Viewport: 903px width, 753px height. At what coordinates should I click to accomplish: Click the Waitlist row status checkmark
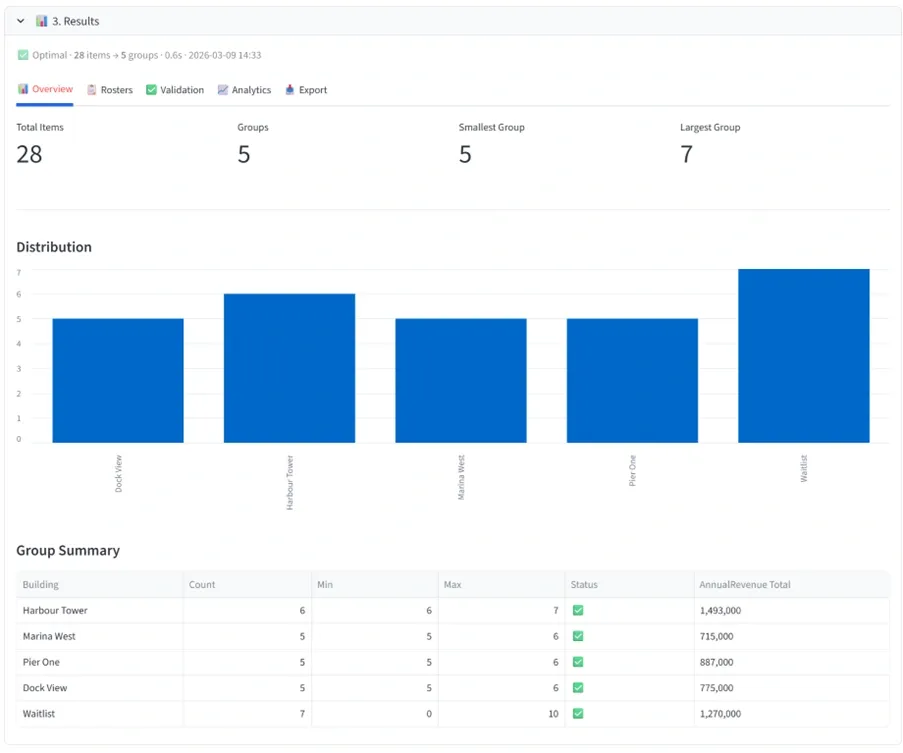point(577,714)
